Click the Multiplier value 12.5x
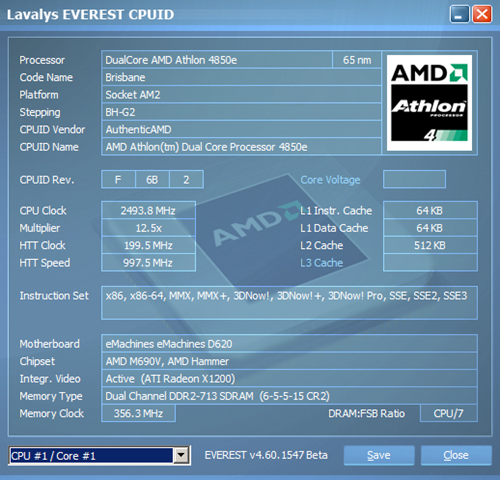 tap(148, 228)
